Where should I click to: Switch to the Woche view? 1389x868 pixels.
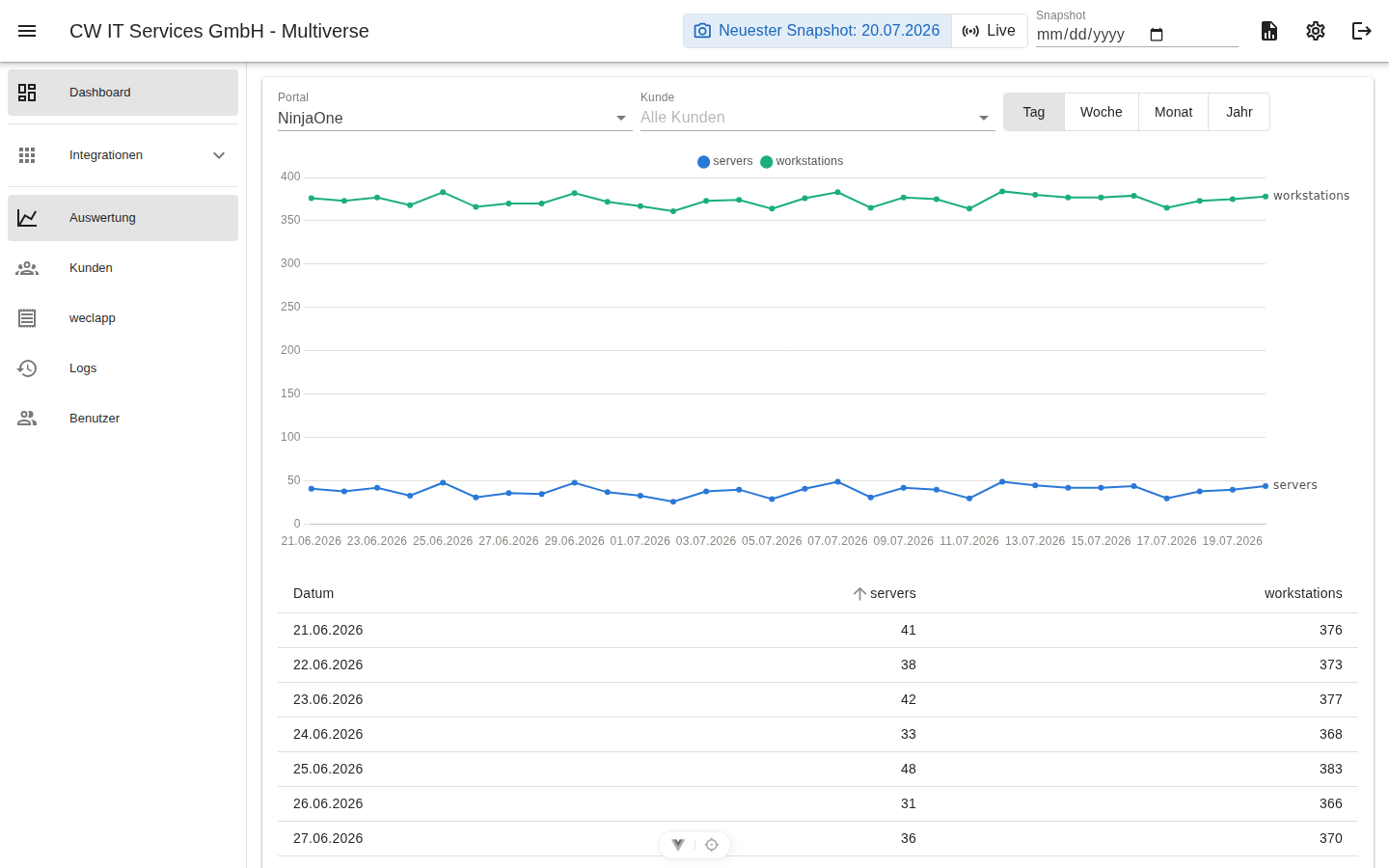[x=1102, y=112]
